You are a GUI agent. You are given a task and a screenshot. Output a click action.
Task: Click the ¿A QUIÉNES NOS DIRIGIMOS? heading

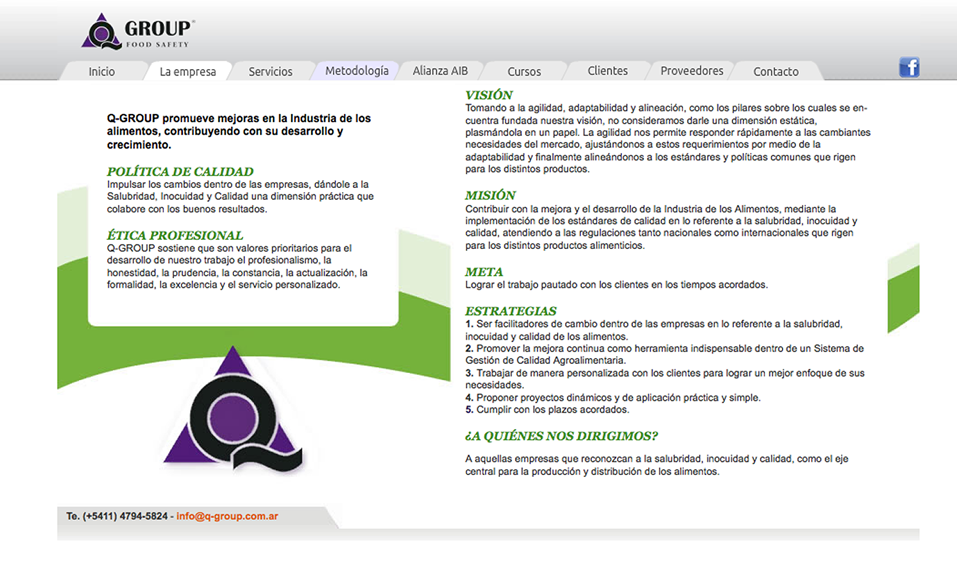click(x=562, y=436)
